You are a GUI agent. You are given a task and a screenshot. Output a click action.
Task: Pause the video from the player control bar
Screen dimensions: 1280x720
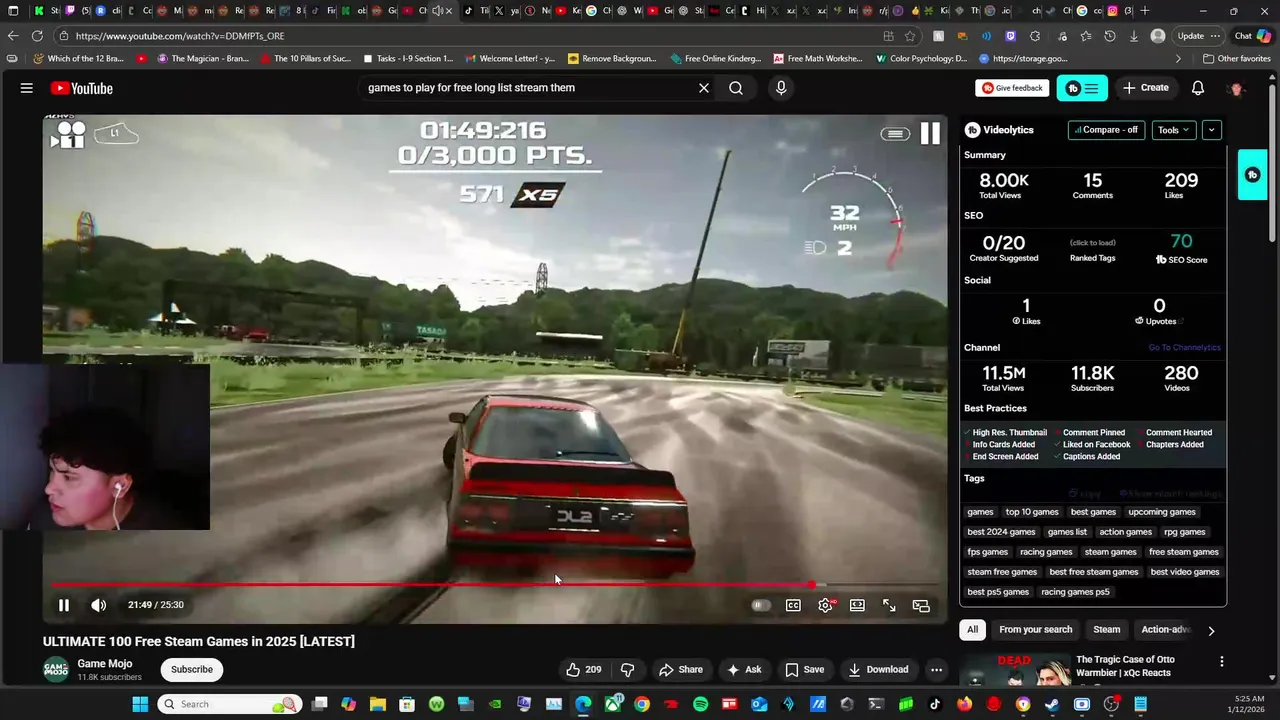(x=64, y=605)
